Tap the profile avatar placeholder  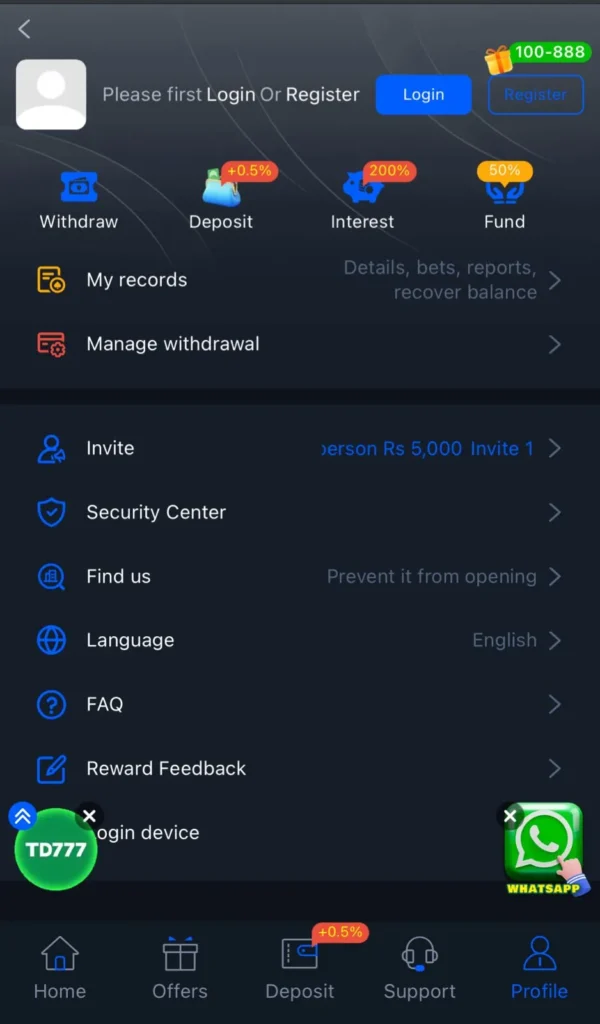click(x=51, y=95)
